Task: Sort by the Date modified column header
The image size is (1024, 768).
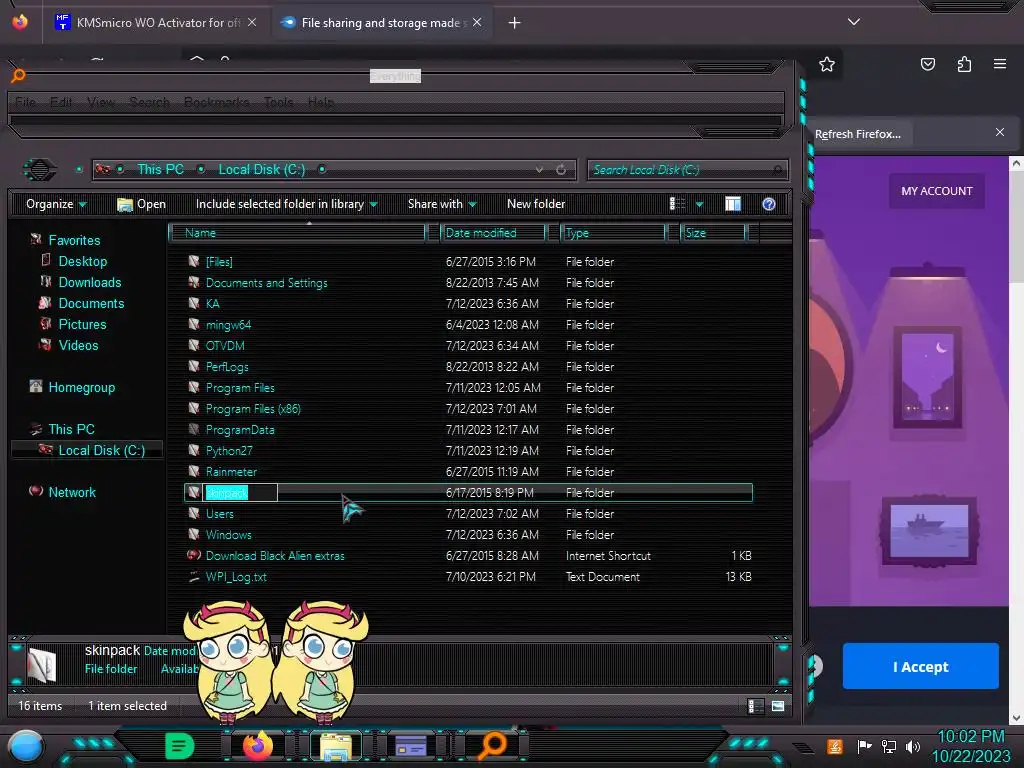Action: click(493, 232)
